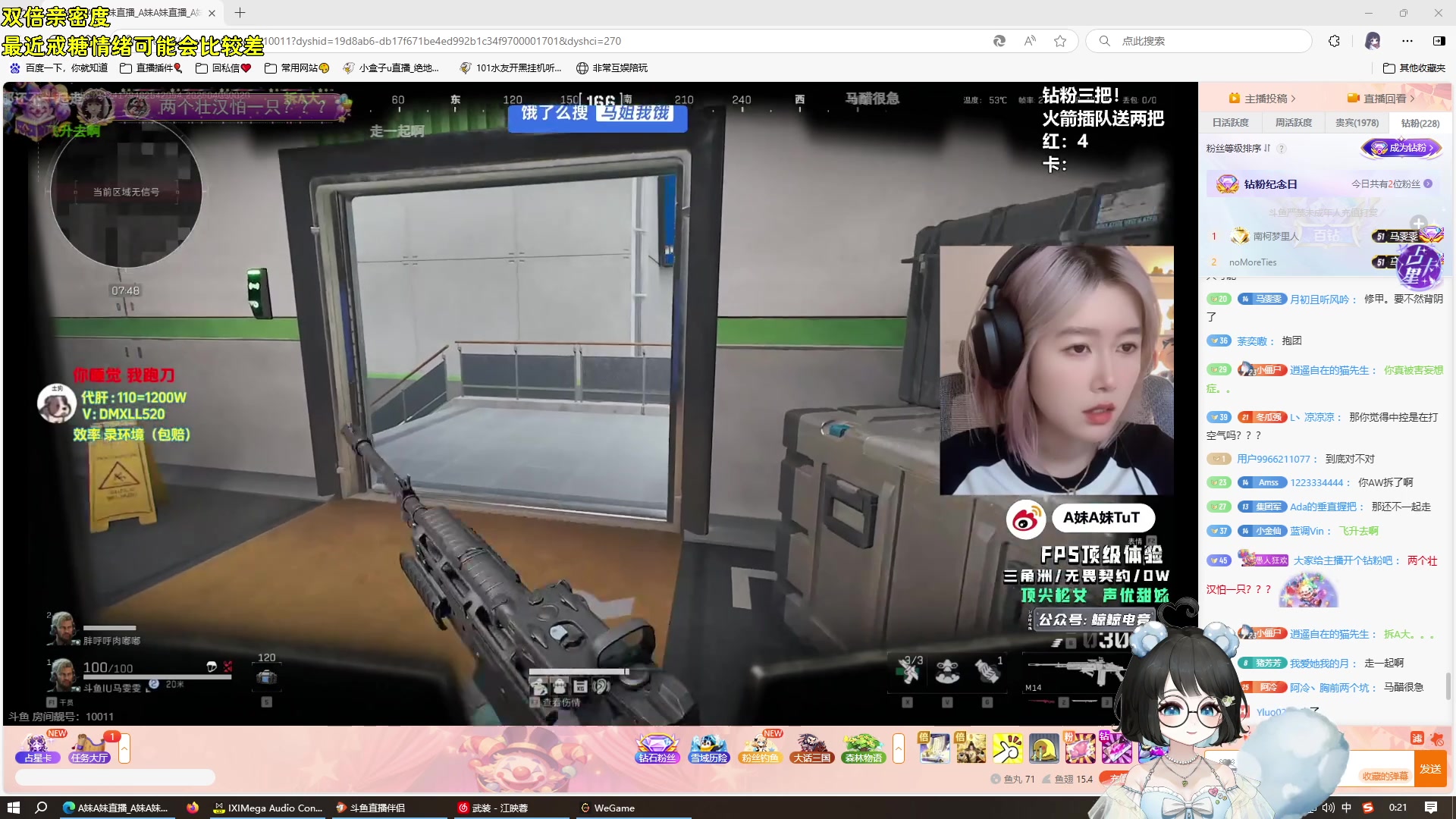This screenshot has width=1456, height=819.
Task: Open the 回私信 bookmarks folder
Action: click(x=223, y=68)
